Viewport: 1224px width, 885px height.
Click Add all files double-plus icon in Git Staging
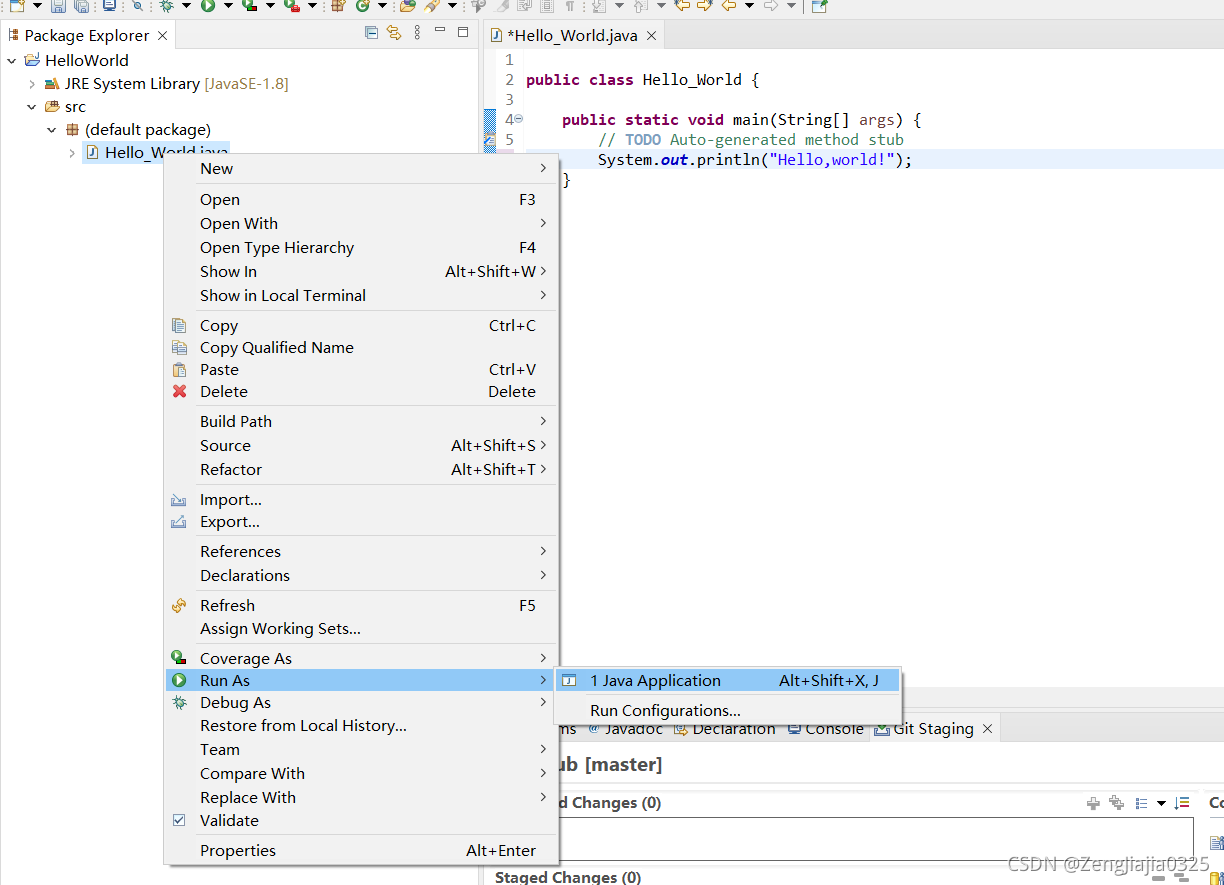tap(1116, 803)
